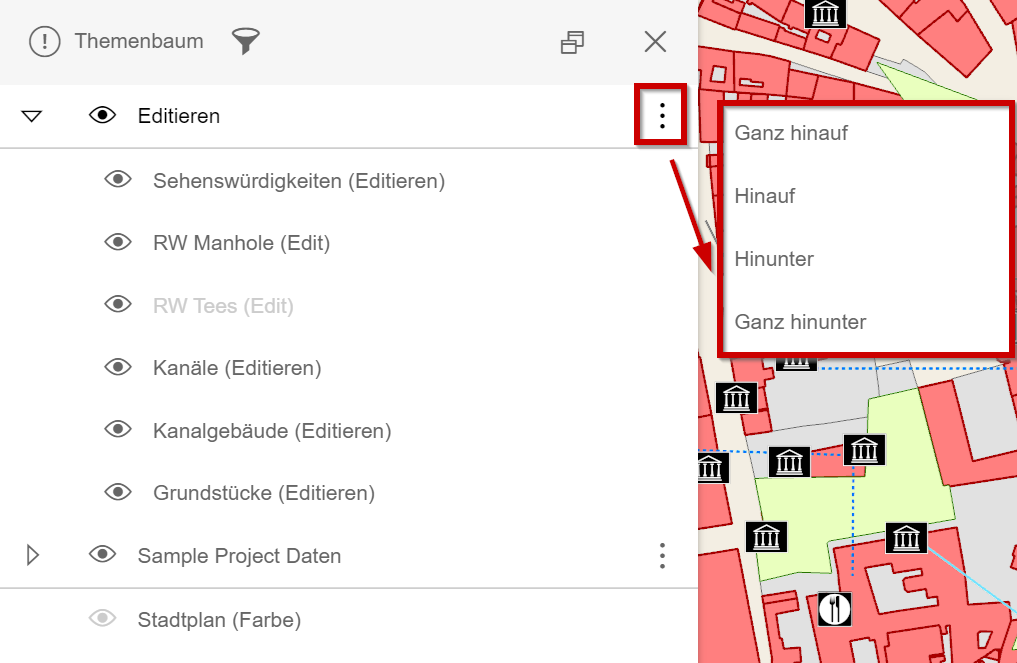Hide the Sehenswürdigkeiten (Editieren) layer
Viewport: 1017px width, 663px height.
point(117,179)
